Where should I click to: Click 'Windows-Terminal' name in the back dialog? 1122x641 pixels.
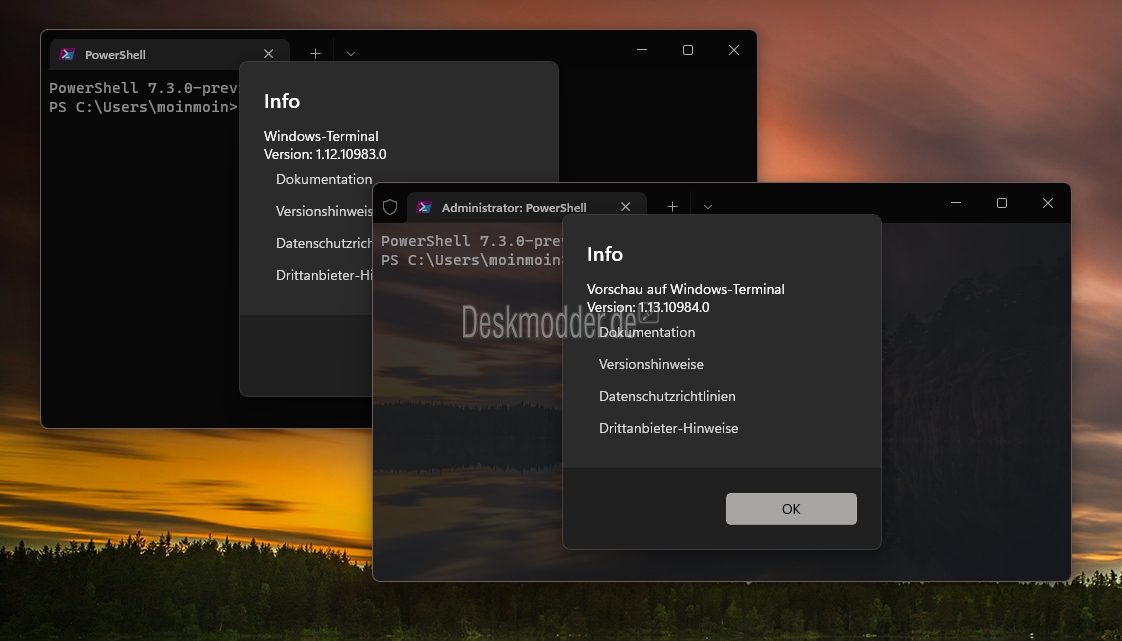pos(321,136)
